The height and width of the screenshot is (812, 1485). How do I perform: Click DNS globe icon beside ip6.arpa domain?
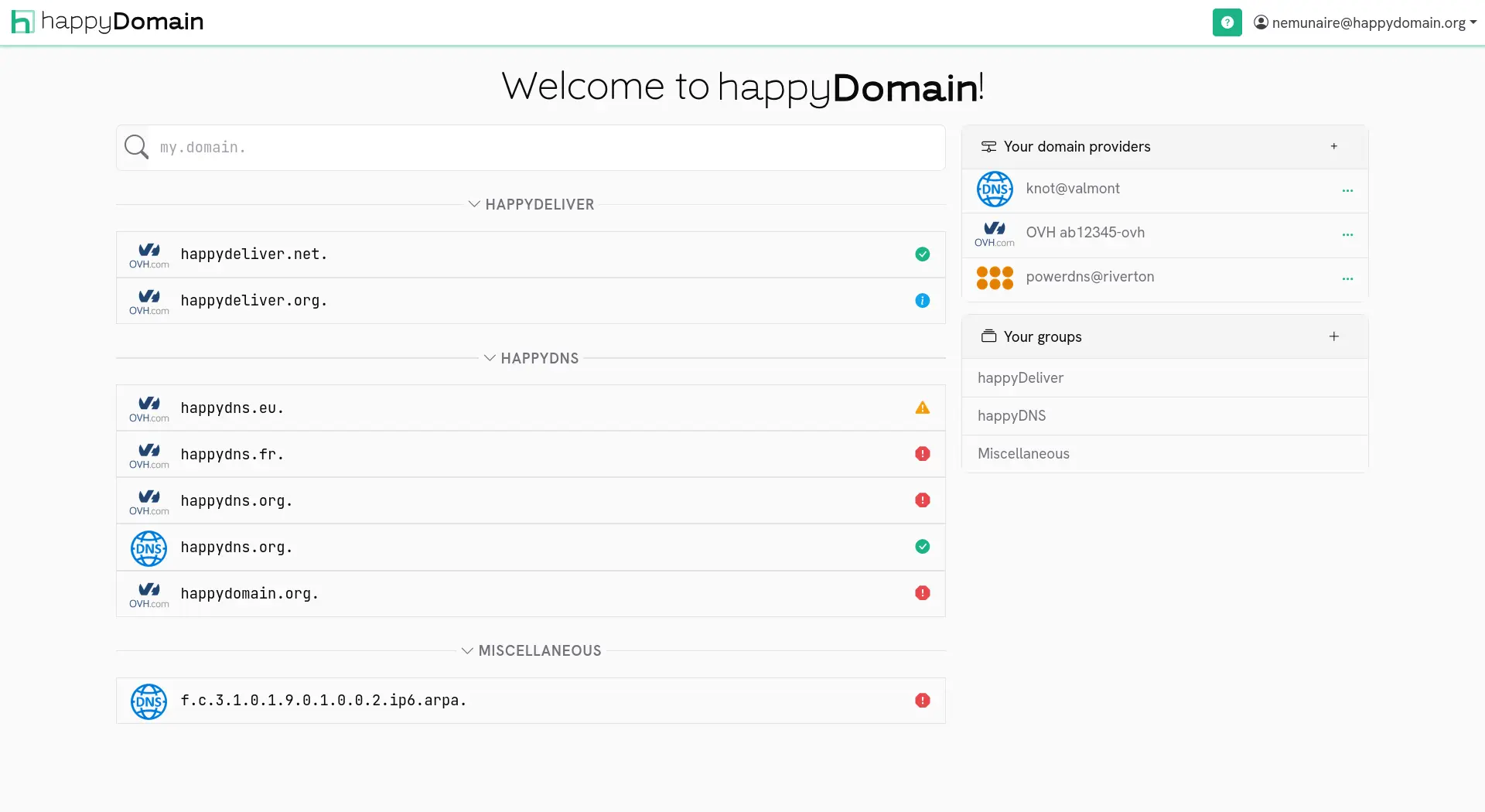pyautogui.click(x=148, y=701)
